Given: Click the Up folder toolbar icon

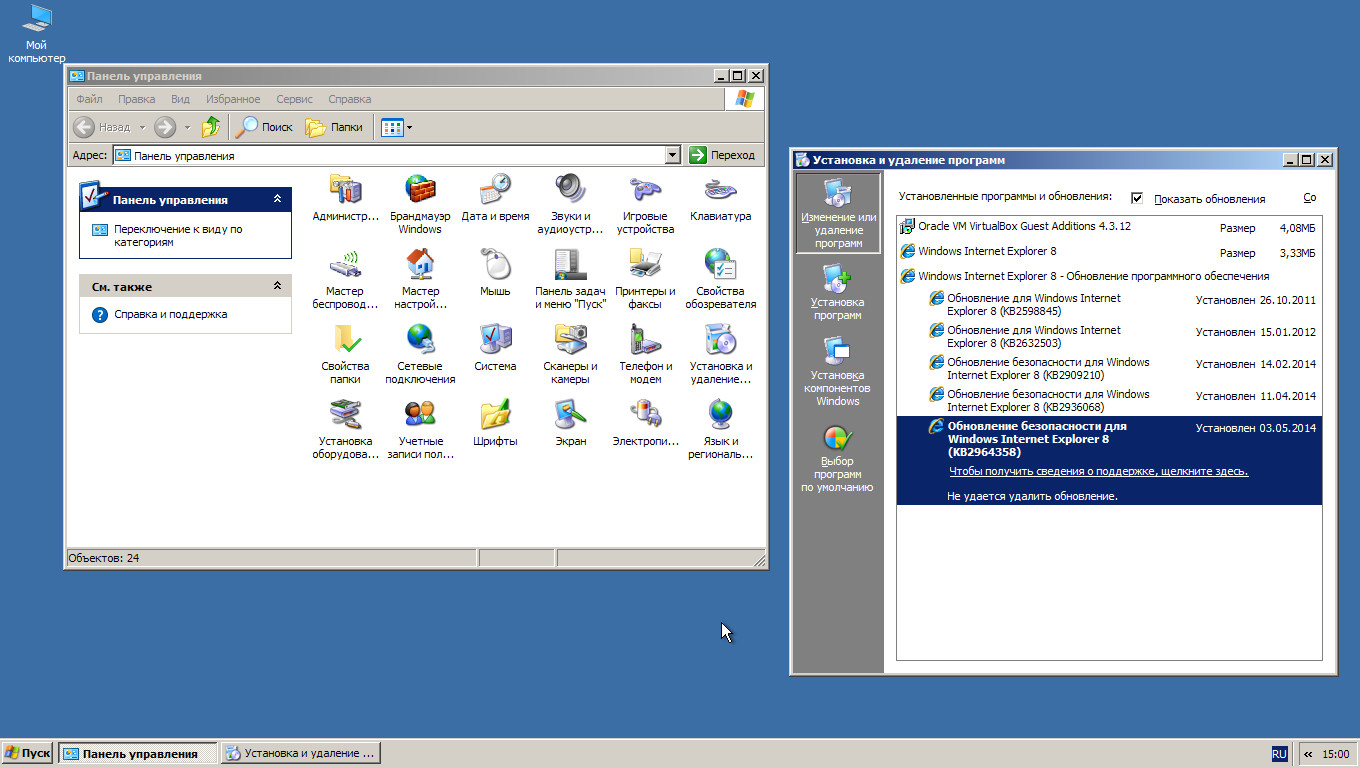Looking at the screenshot, I should pyautogui.click(x=211, y=127).
